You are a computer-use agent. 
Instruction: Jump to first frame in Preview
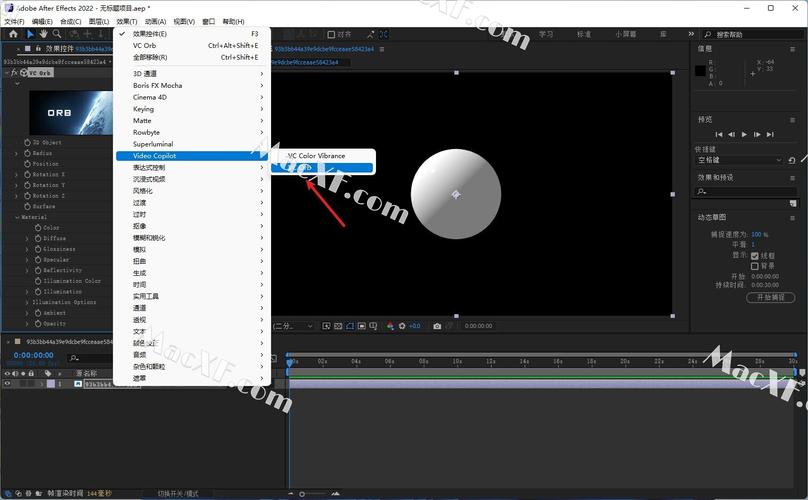point(719,135)
